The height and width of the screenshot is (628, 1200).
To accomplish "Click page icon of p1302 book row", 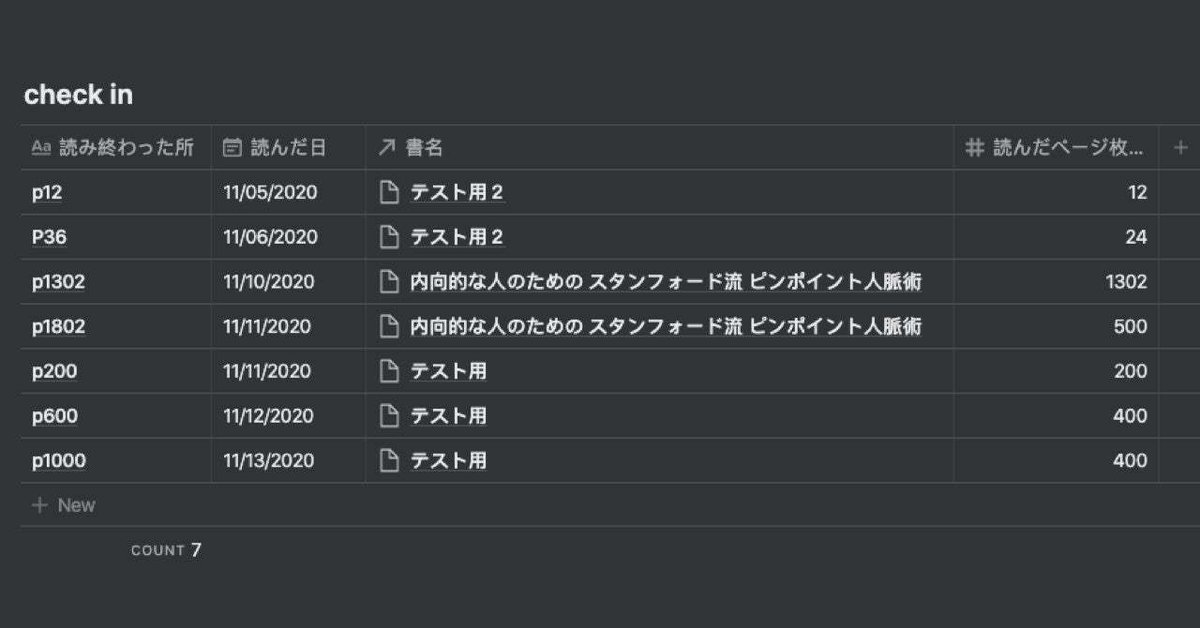I will pos(389,282).
